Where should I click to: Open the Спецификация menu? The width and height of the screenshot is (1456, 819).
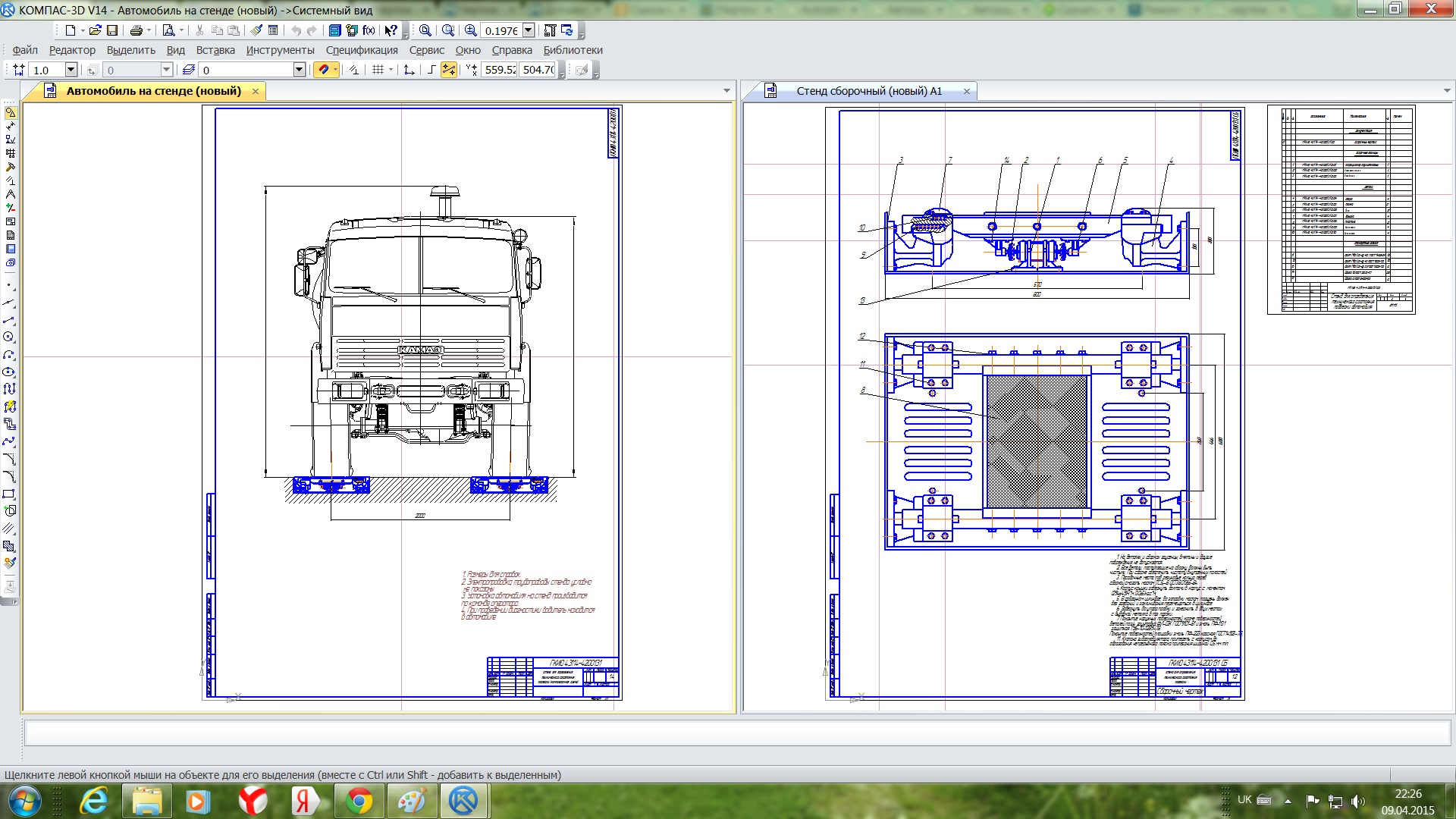pos(362,50)
